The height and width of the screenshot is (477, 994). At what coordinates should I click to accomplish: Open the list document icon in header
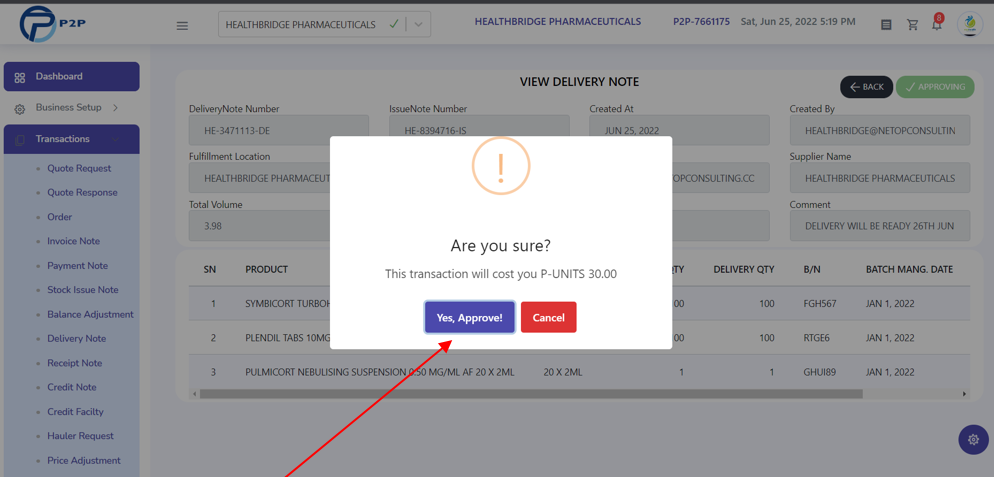pos(886,25)
